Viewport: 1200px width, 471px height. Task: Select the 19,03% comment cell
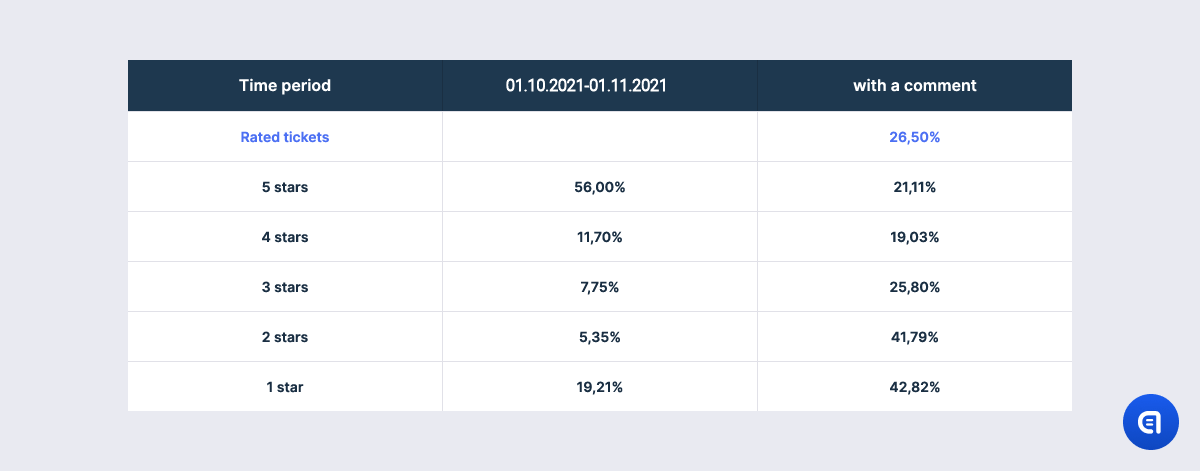(915, 237)
